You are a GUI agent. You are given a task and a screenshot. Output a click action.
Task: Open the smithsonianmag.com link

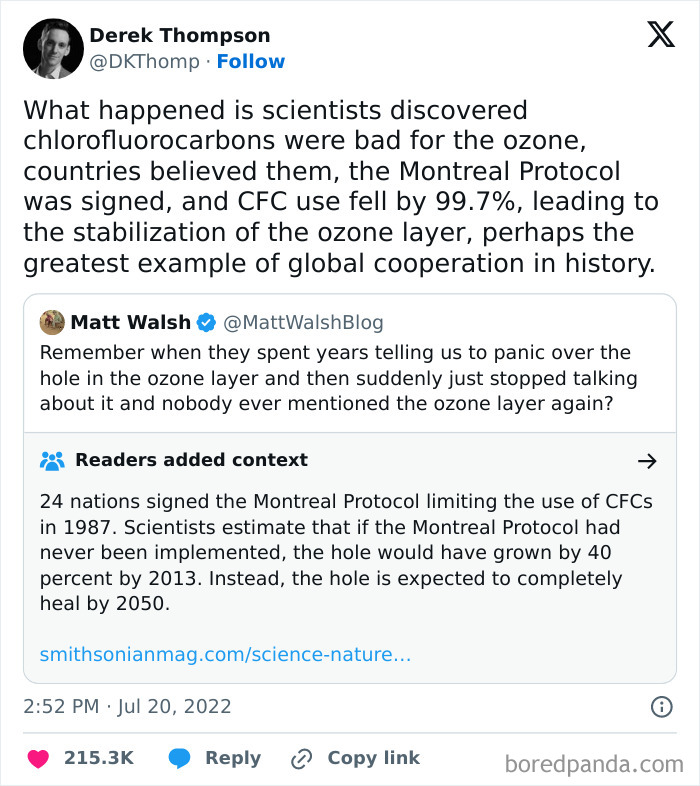click(x=225, y=655)
